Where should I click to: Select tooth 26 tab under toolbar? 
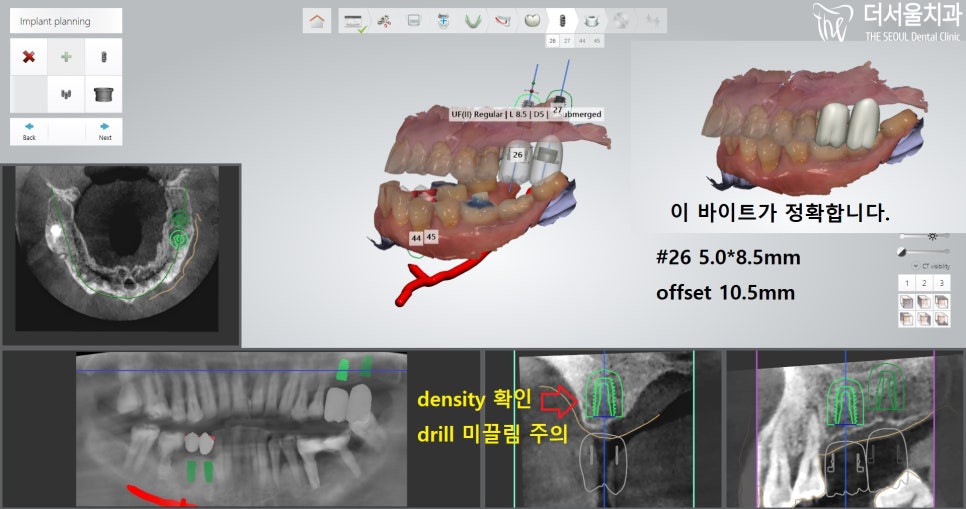click(x=553, y=41)
